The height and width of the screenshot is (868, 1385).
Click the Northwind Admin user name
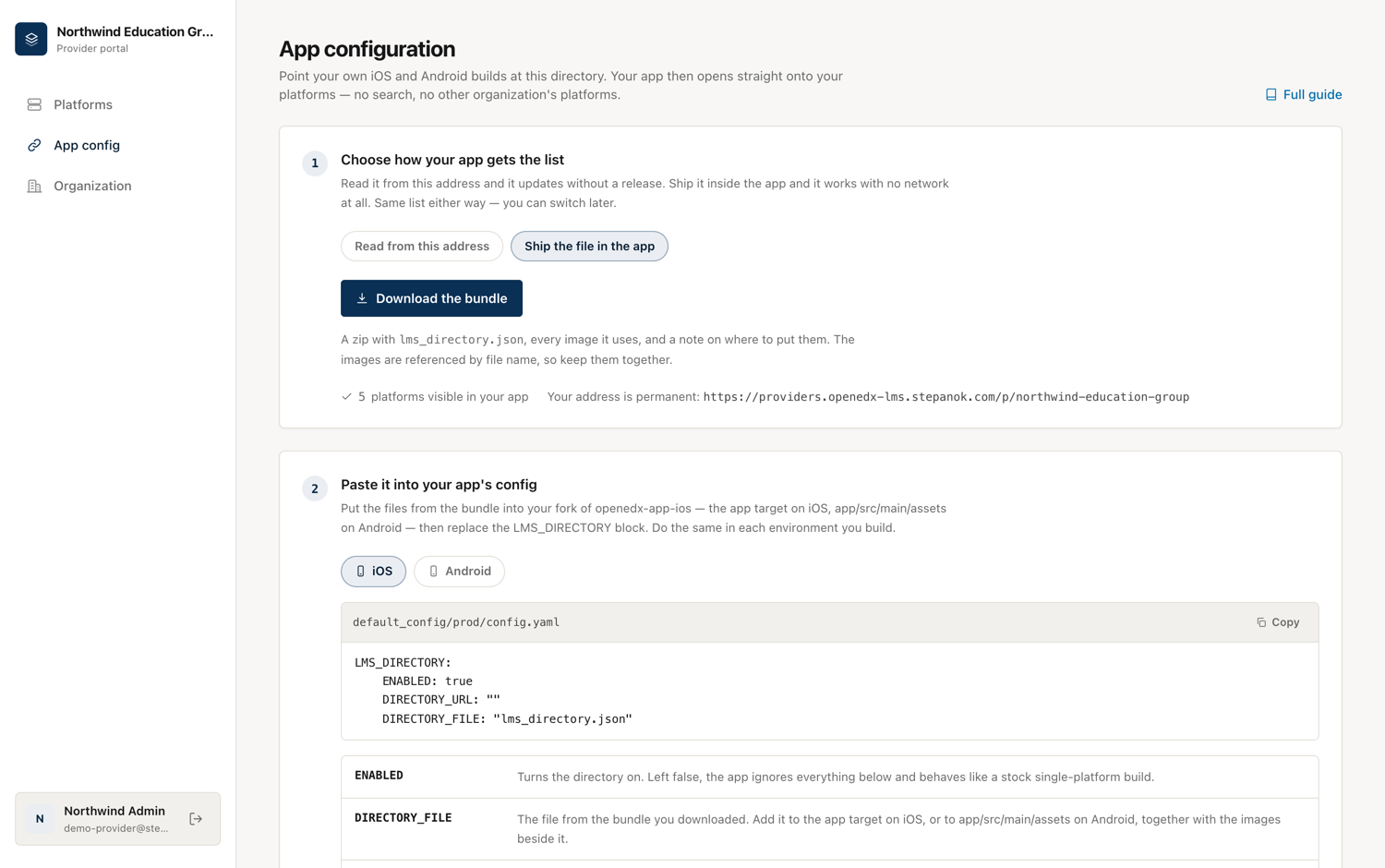pos(114,811)
